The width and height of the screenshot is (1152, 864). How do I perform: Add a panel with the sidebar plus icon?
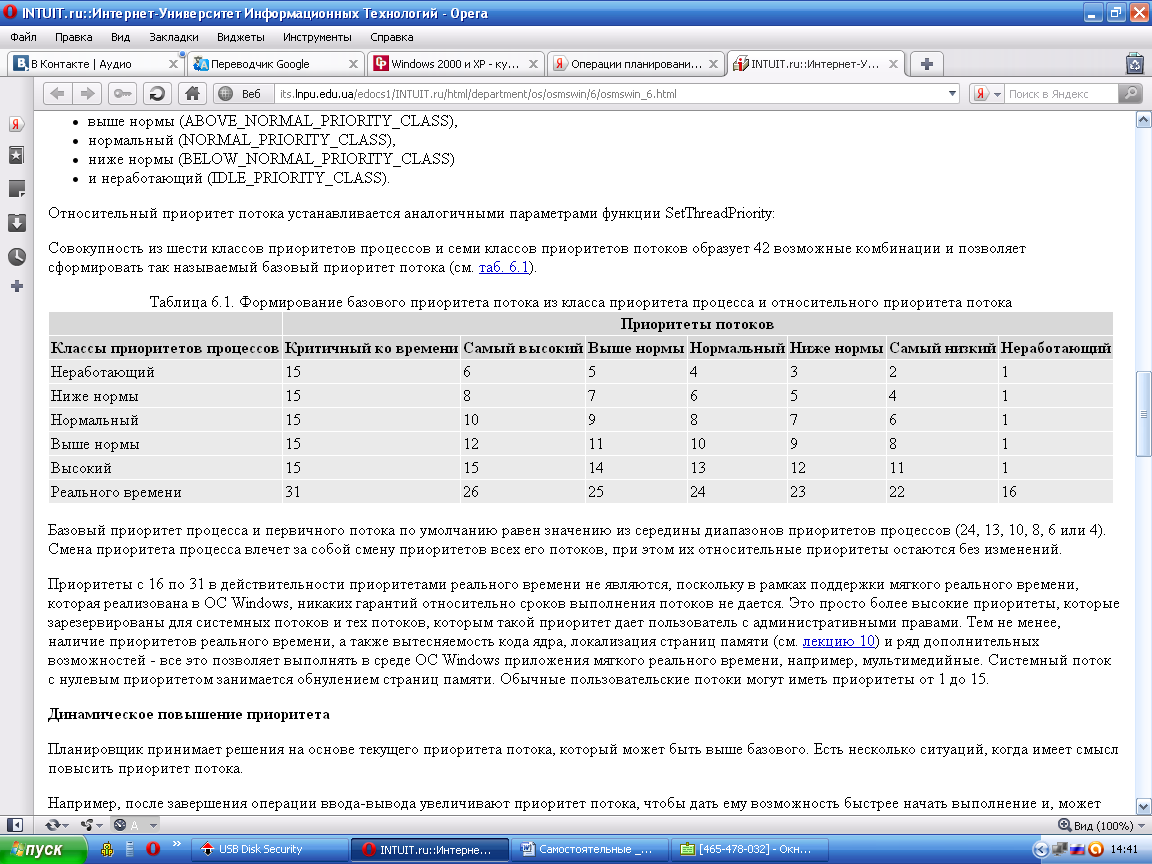pos(16,287)
